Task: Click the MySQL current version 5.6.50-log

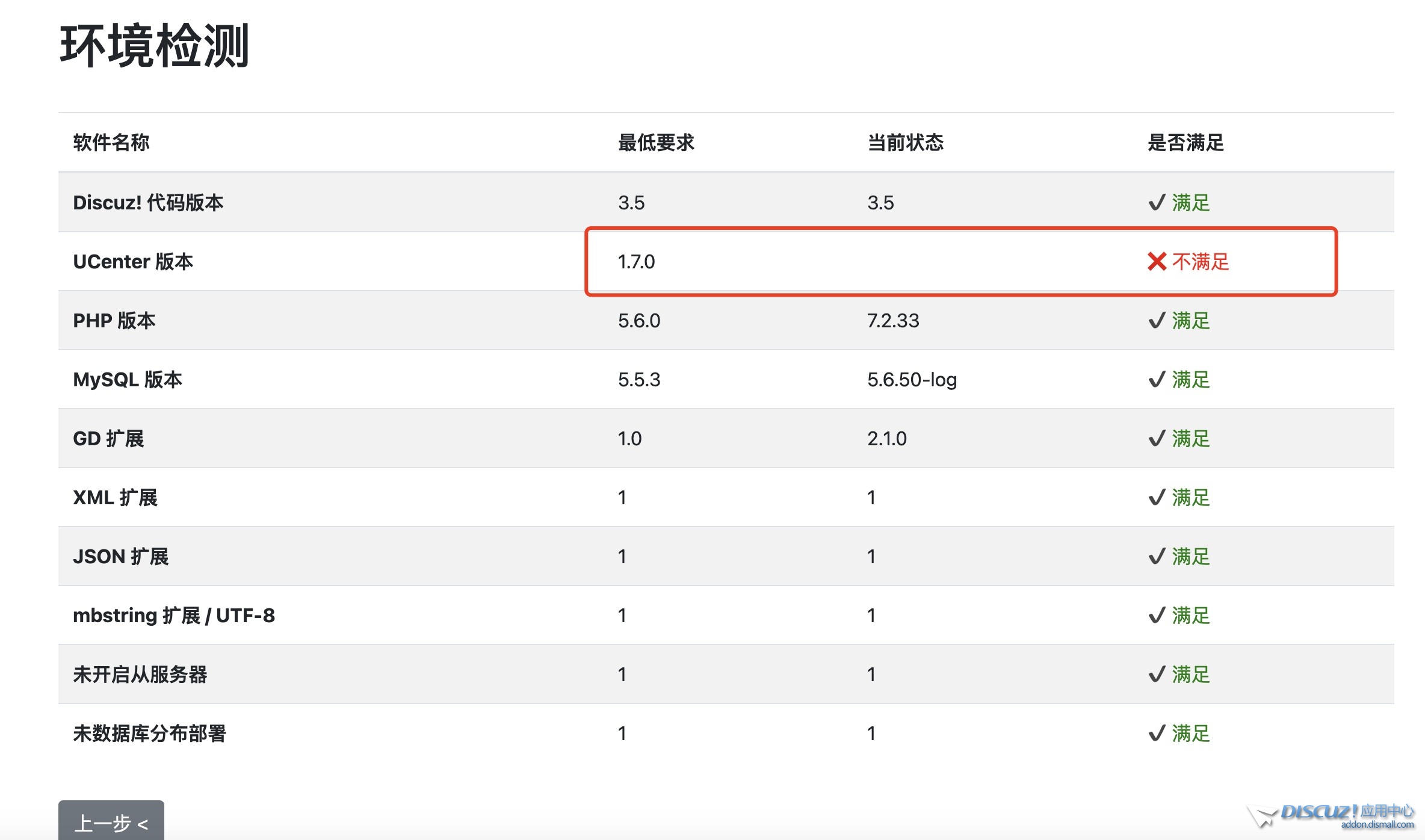Action: pyautogui.click(x=912, y=380)
